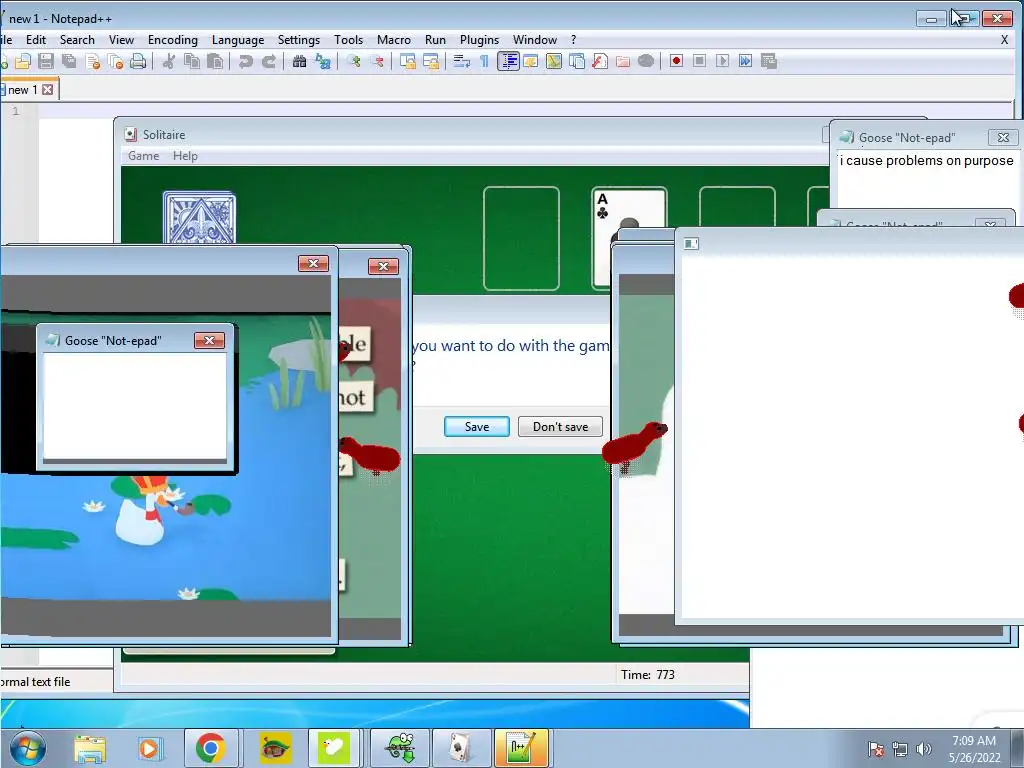Click the Zoom Out toolbar icon
Viewport: 1024px width, 768px height.
377,61
